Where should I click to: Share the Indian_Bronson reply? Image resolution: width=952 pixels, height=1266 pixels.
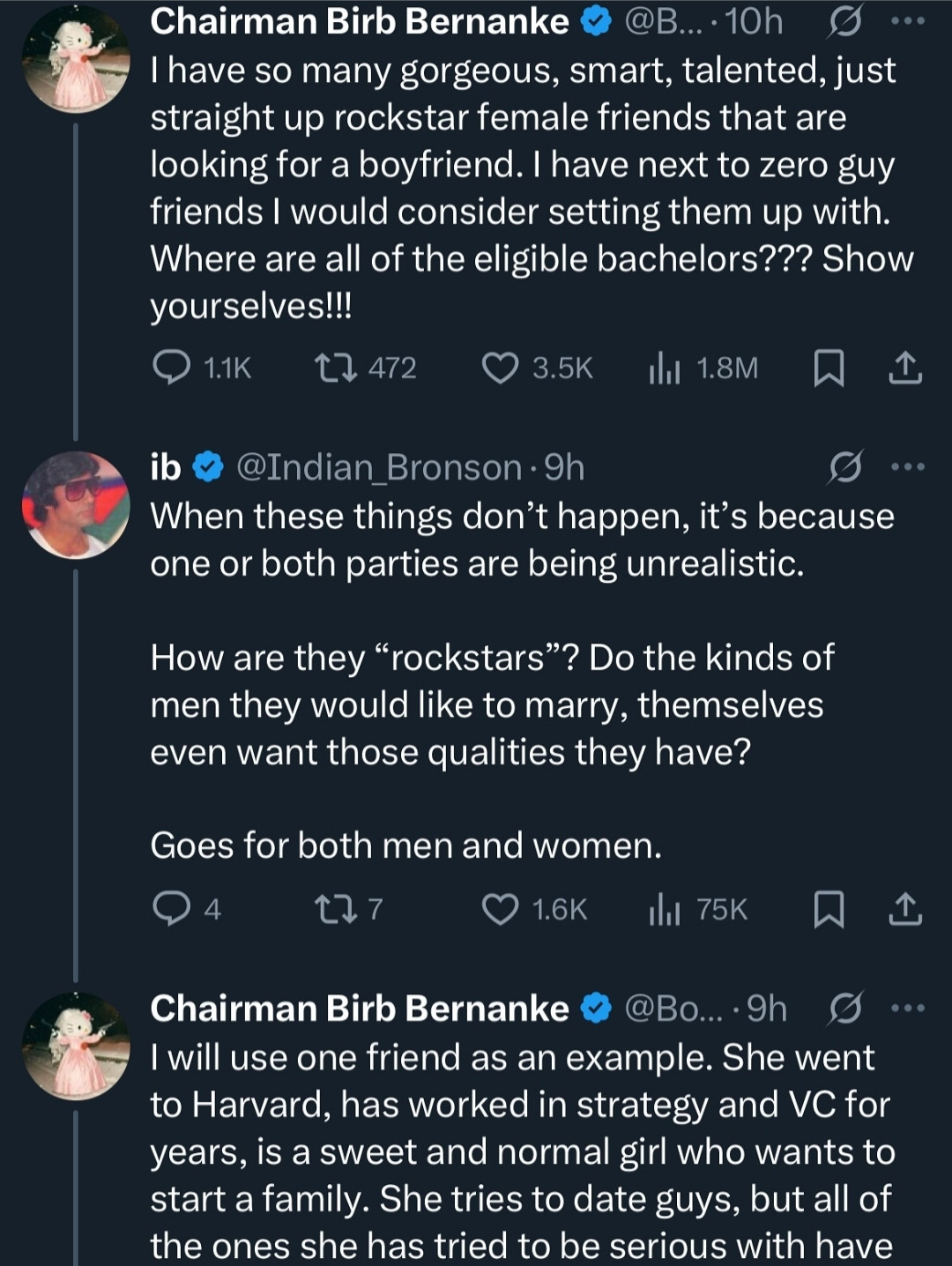click(x=905, y=908)
